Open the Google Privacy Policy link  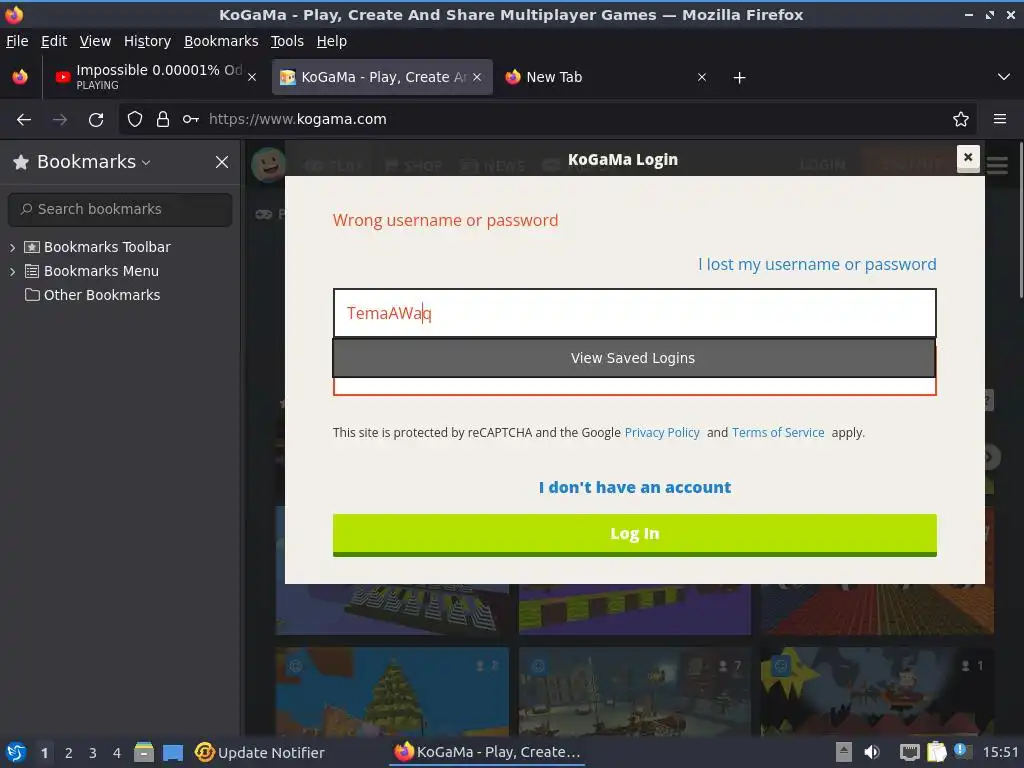(662, 432)
